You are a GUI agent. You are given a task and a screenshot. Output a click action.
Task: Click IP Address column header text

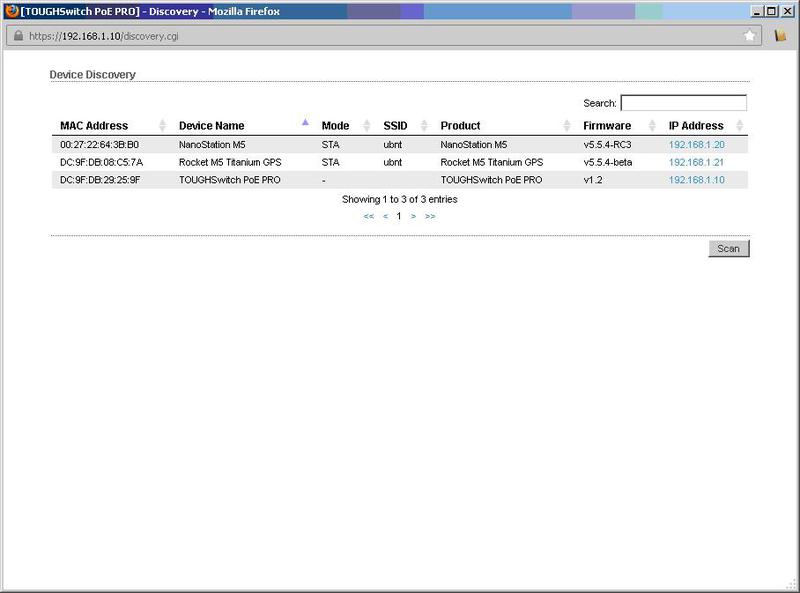coord(696,126)
